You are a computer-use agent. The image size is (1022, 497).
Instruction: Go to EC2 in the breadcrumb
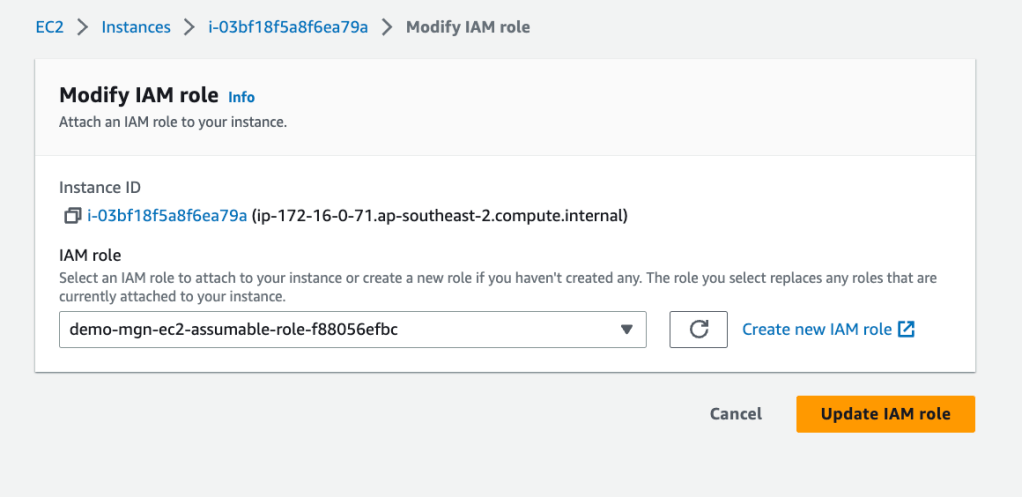pyautogui.click(x=48, y=27)
